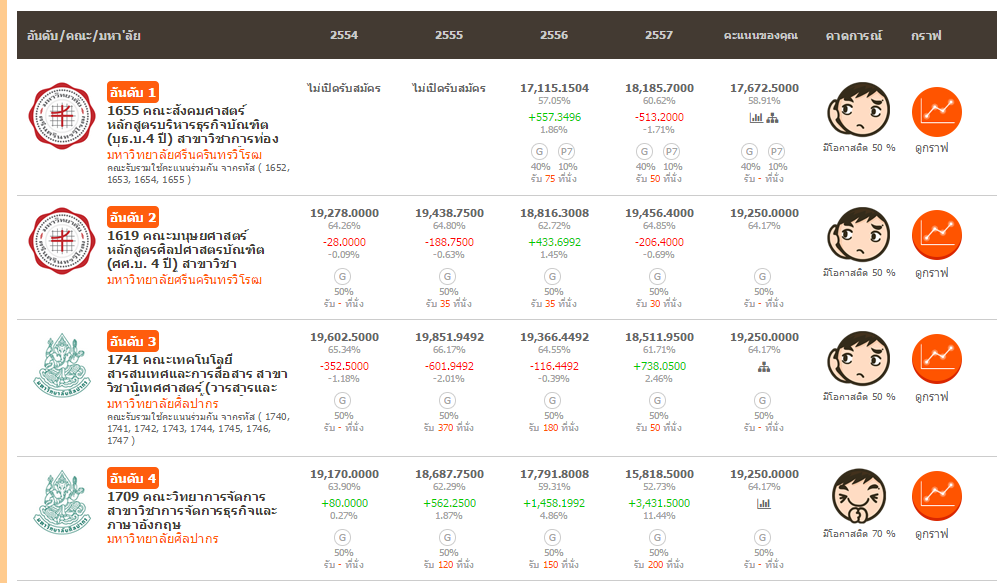Click the 2555 column header
Viewport: 1007px width, 583px height.
click(449, 35)
